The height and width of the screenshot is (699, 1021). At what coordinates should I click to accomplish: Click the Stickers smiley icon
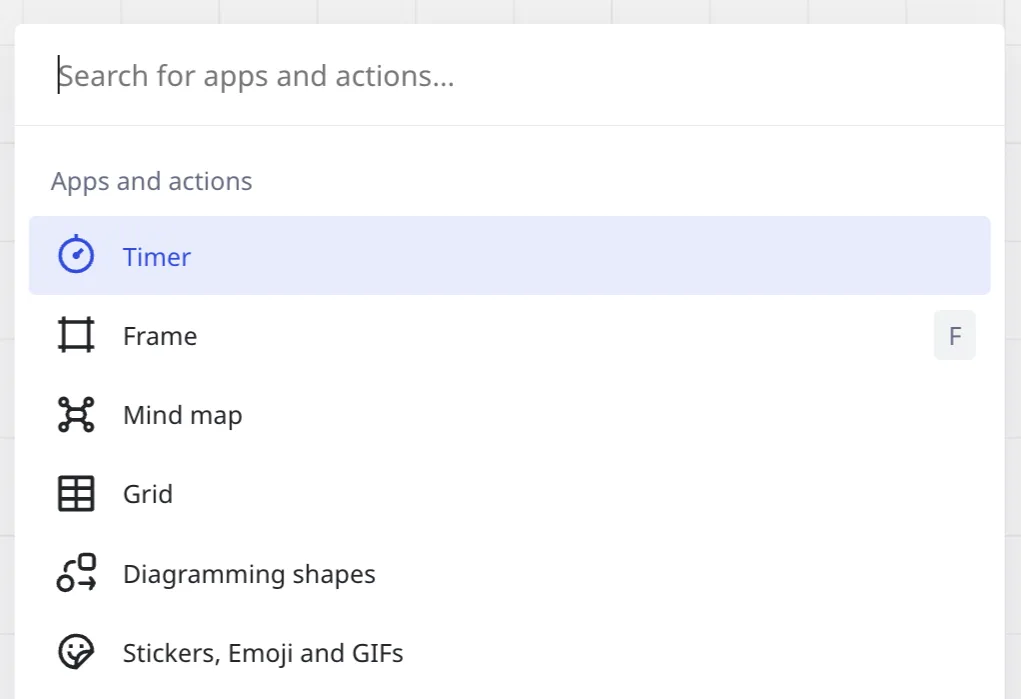coord(76,653)
